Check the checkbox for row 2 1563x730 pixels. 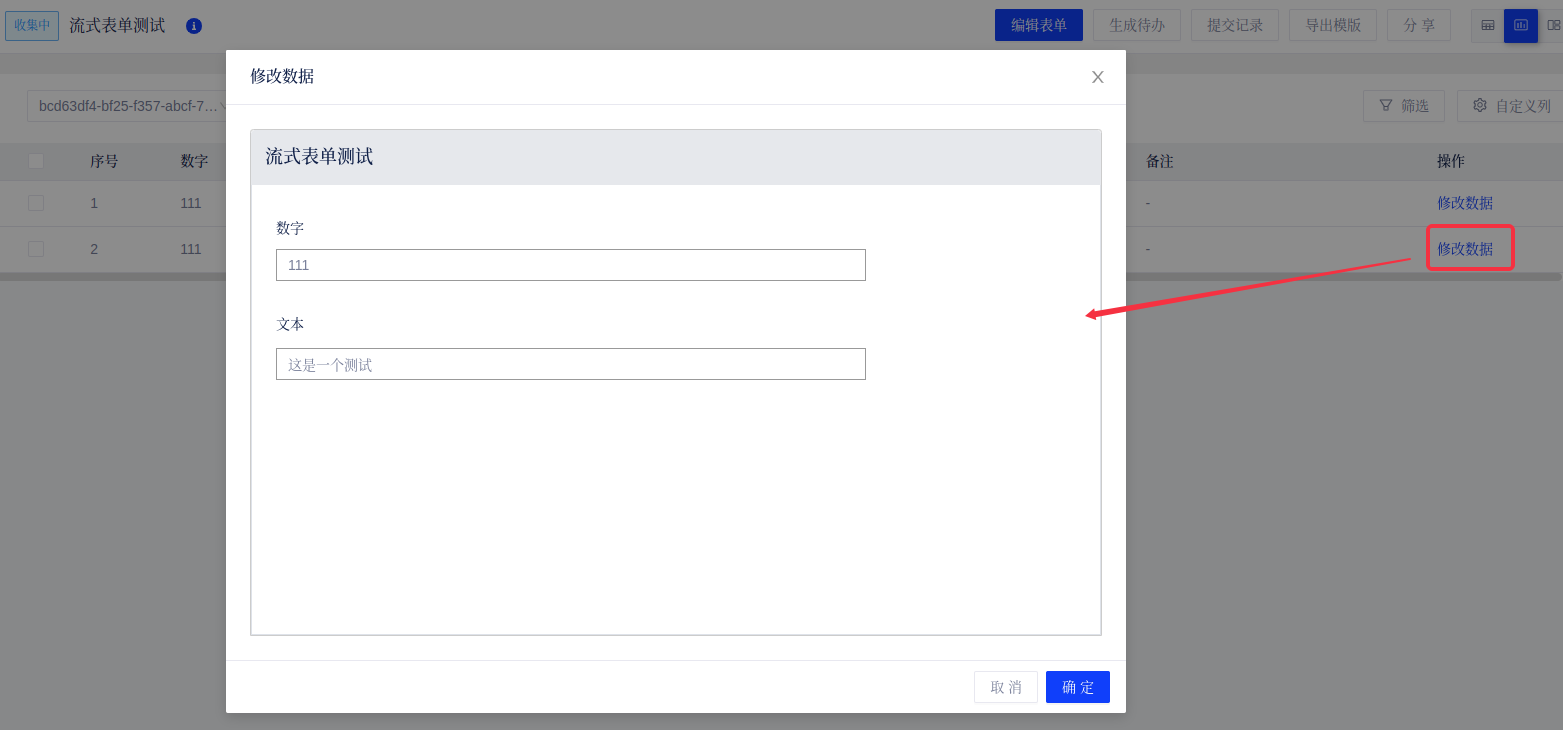[x=36, y=249]
